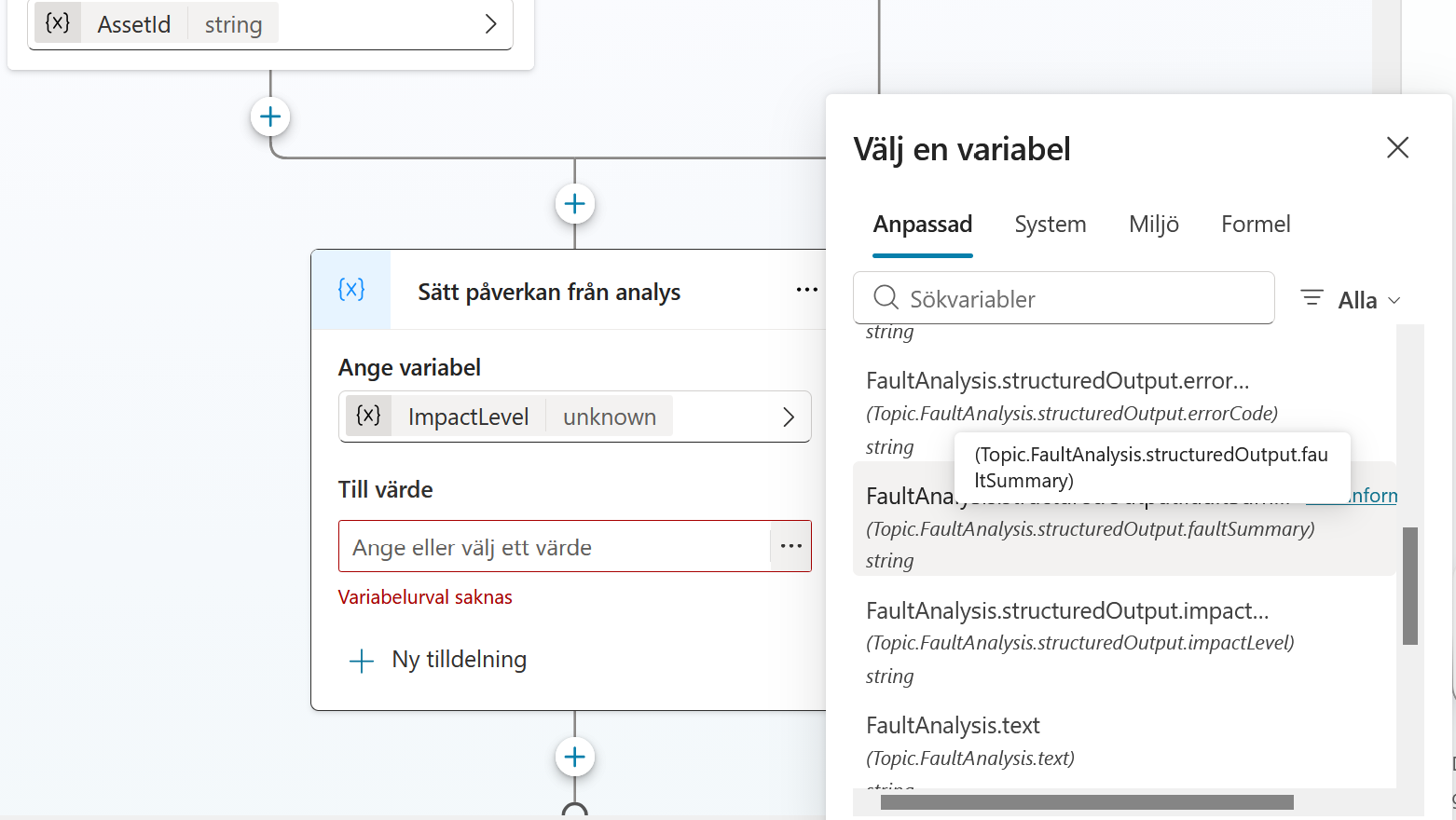The image size is (1456, 820).
Task: Open more options for Sätt påverkan från analys node
Action: [807, 290]
